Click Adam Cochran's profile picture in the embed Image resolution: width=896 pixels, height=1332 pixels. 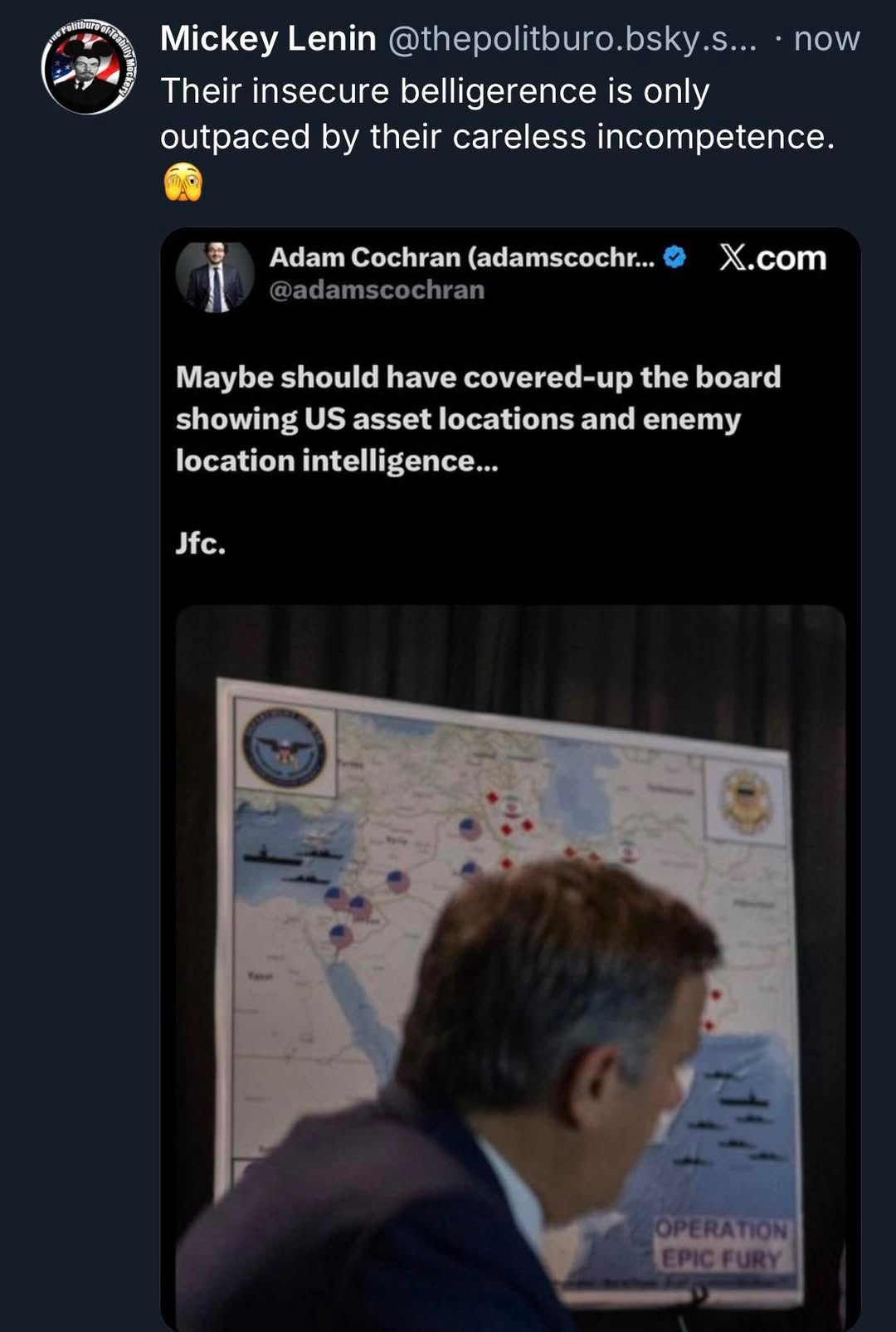pyautogui.click(x=215, y=276)
